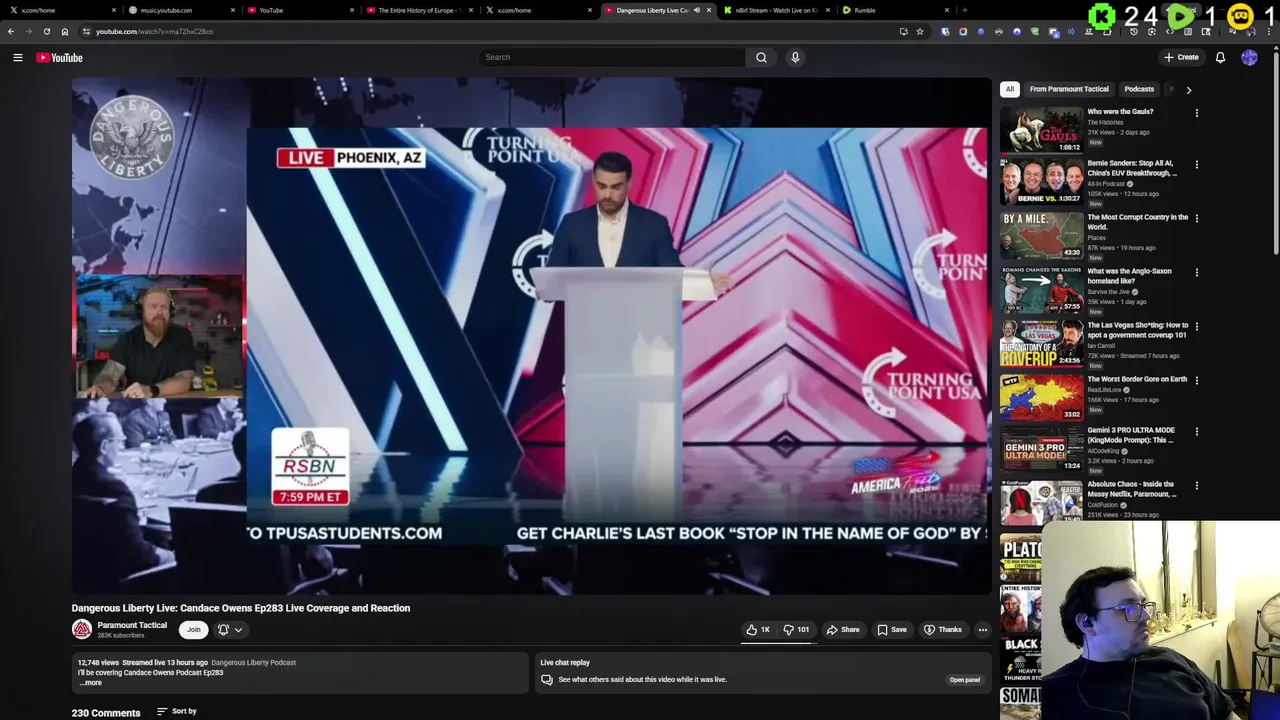This screenshot has width=1280, height=720.
Task: Open options menu for the Anglo-Saxon homeland video
Action: point(1196,273)
